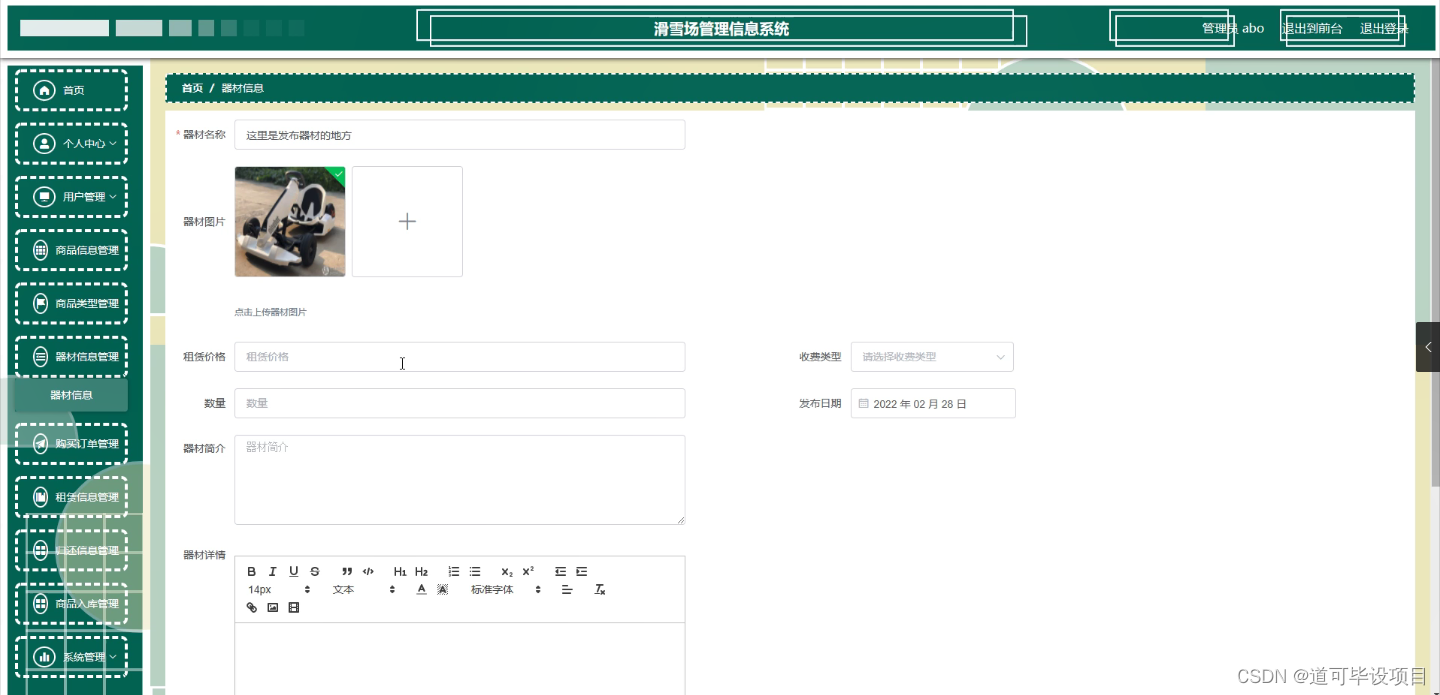1440x695 pixels.
Task: Toggle underline formatting in the editor
Action: (293, 572)
